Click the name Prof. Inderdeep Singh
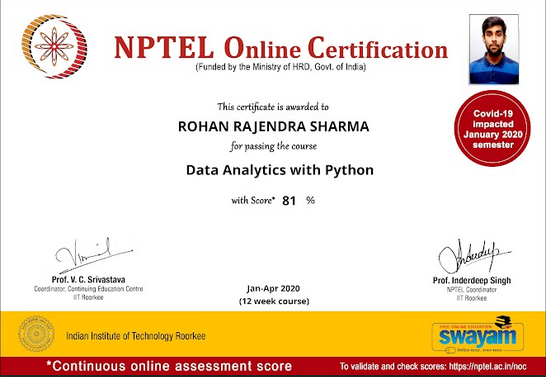This screenshot has height=377, width=546. click(472, 280)
